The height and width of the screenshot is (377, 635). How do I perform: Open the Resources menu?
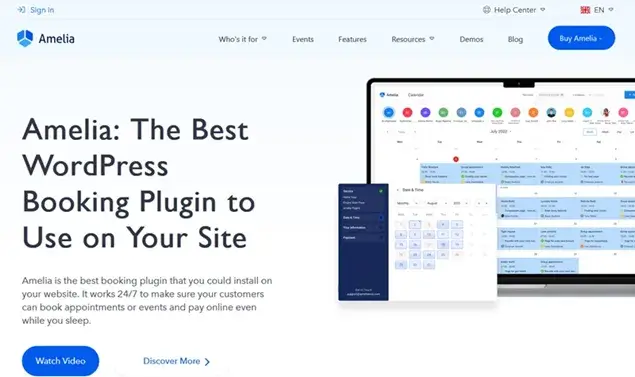(408, 39)
